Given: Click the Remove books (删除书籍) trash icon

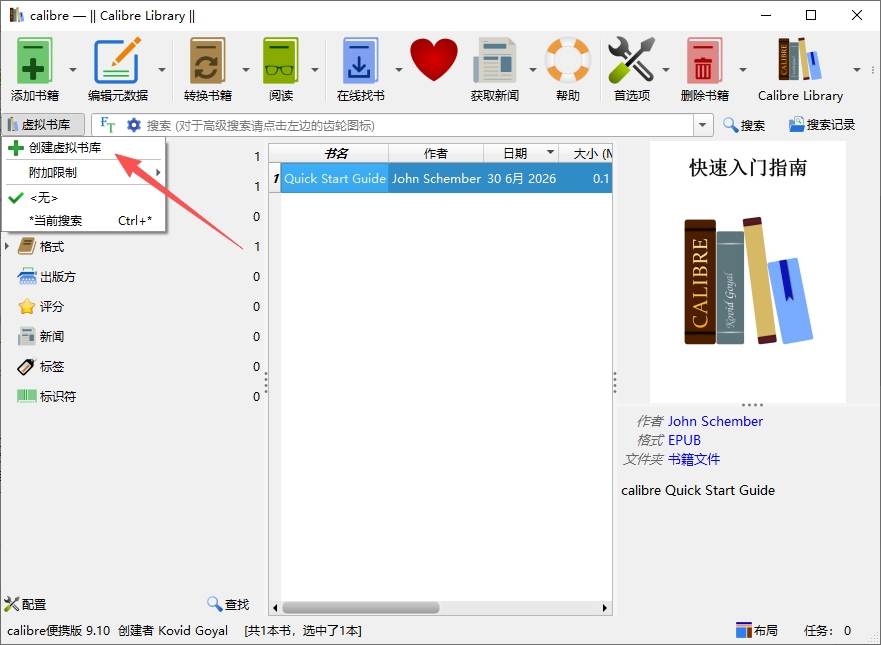Looking at the screenshot, I should click(x=703, y=61).
